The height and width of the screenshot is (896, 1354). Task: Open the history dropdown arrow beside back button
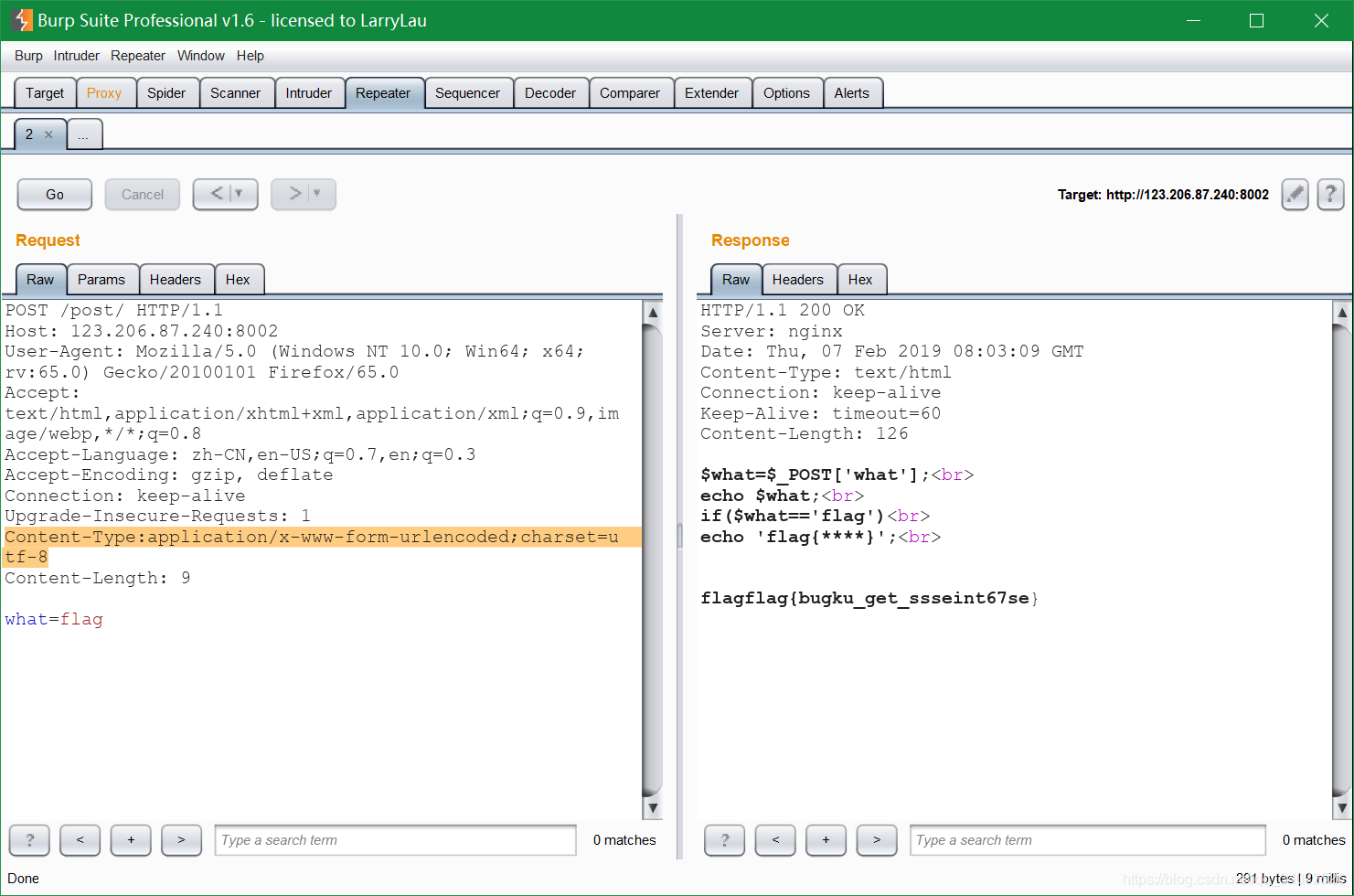point(240,194)
